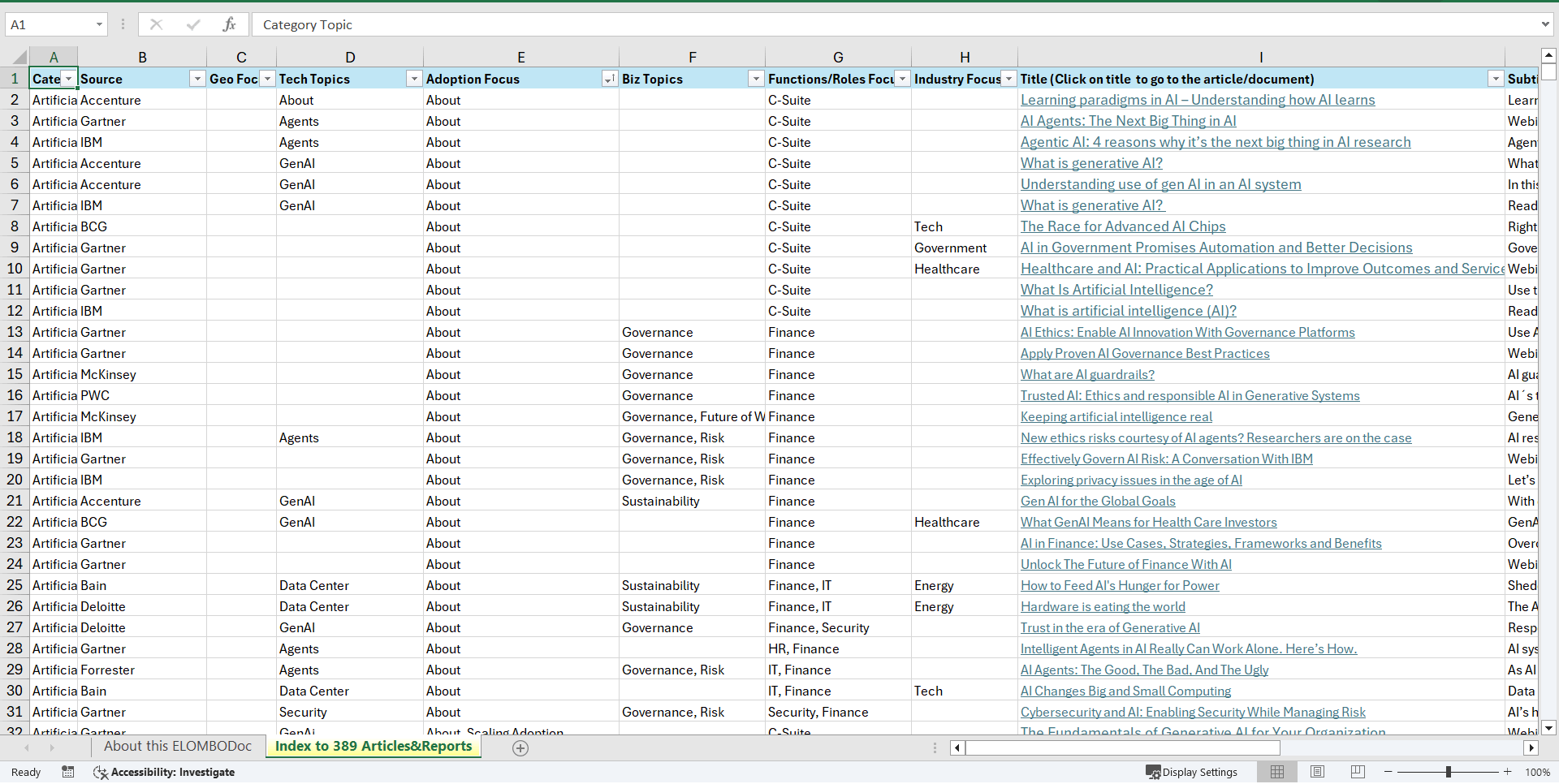Select column I header
This screenshot has width=1559, height=784.
tap(1261, 58)
